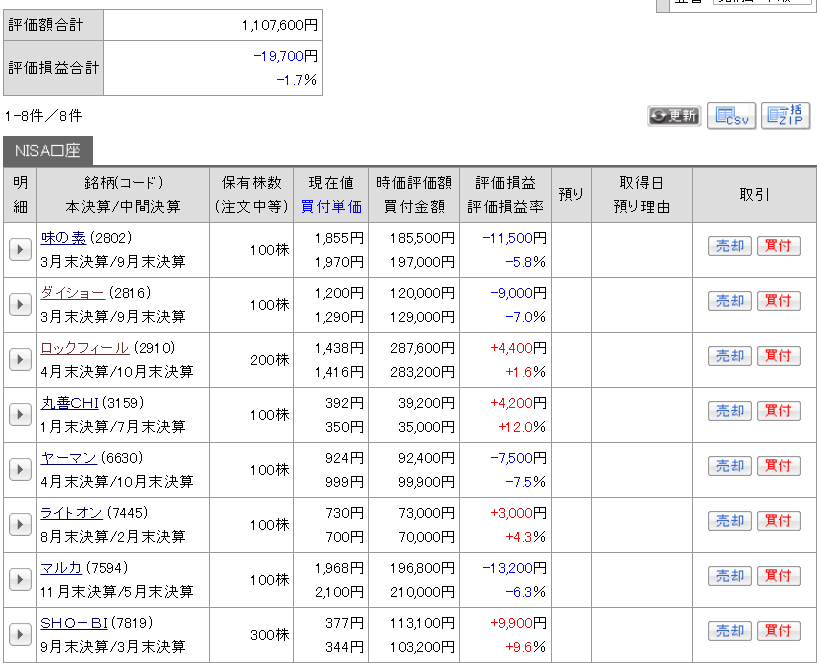Select 丸善CHI gain rate +12.0%

point(521,427)
